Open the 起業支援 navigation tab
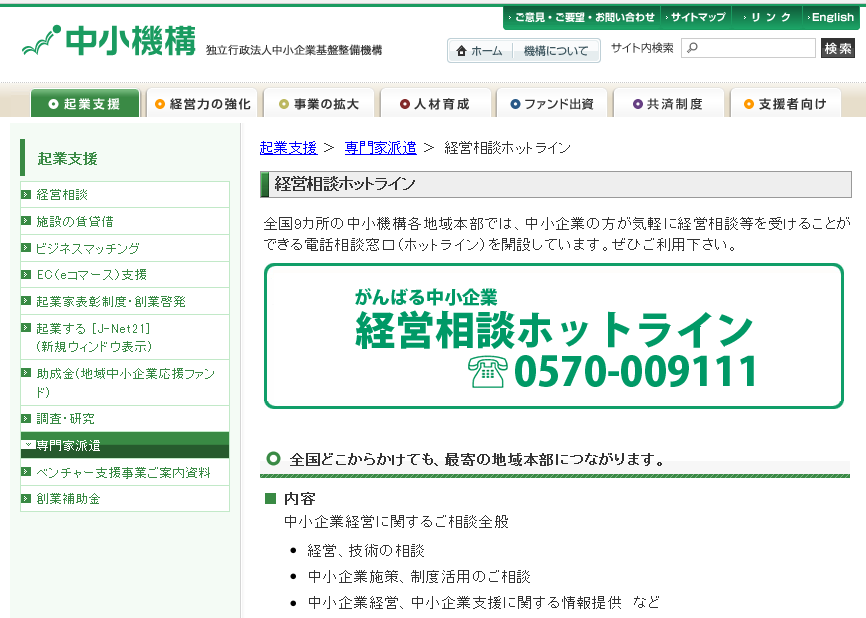The image size is (866, 618). (85, 104)
